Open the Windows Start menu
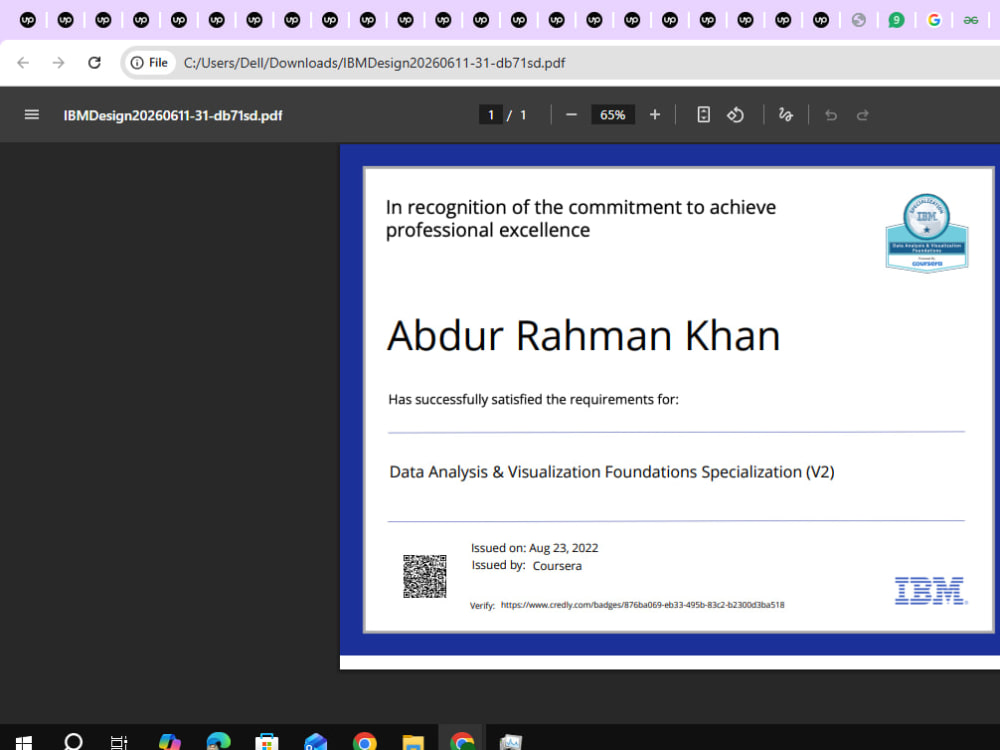The width and height of the screenshot is (1000, 750). tap(24, 742)
